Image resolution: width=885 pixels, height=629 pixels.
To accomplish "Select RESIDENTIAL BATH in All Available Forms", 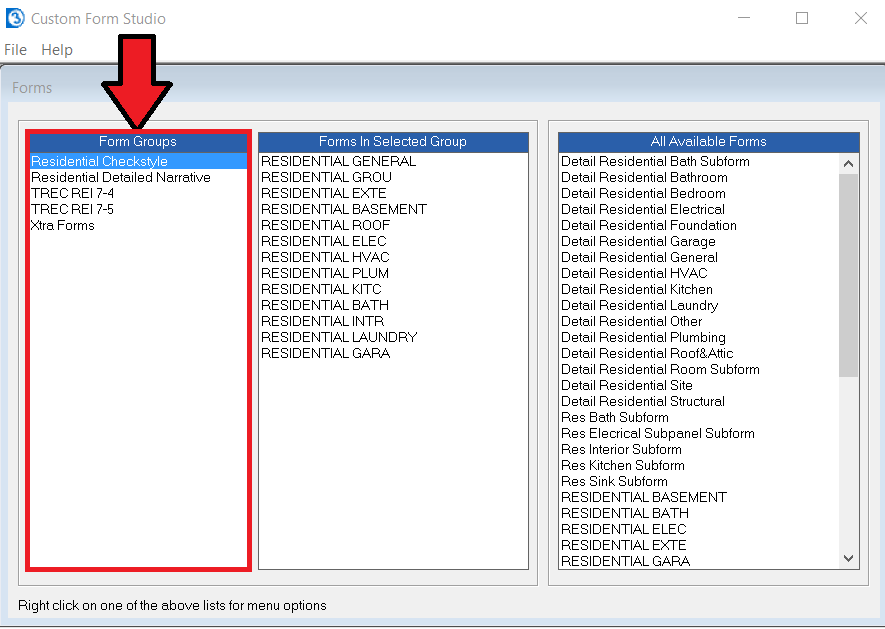I will 699,513.
